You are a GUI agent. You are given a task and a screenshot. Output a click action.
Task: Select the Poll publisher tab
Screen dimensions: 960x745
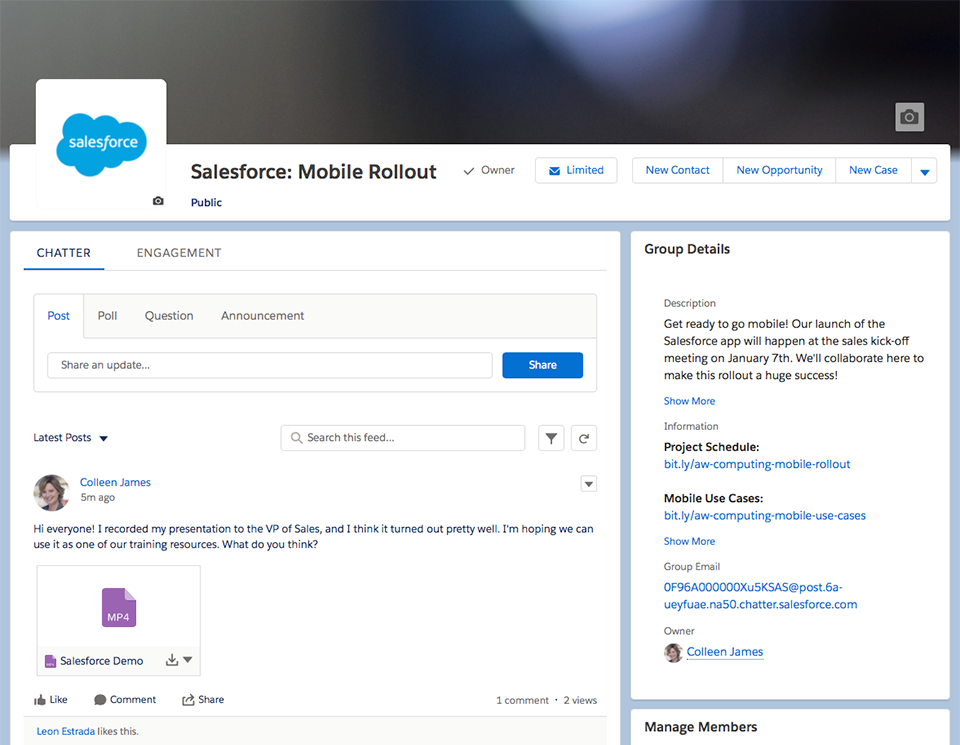(107, 316)
